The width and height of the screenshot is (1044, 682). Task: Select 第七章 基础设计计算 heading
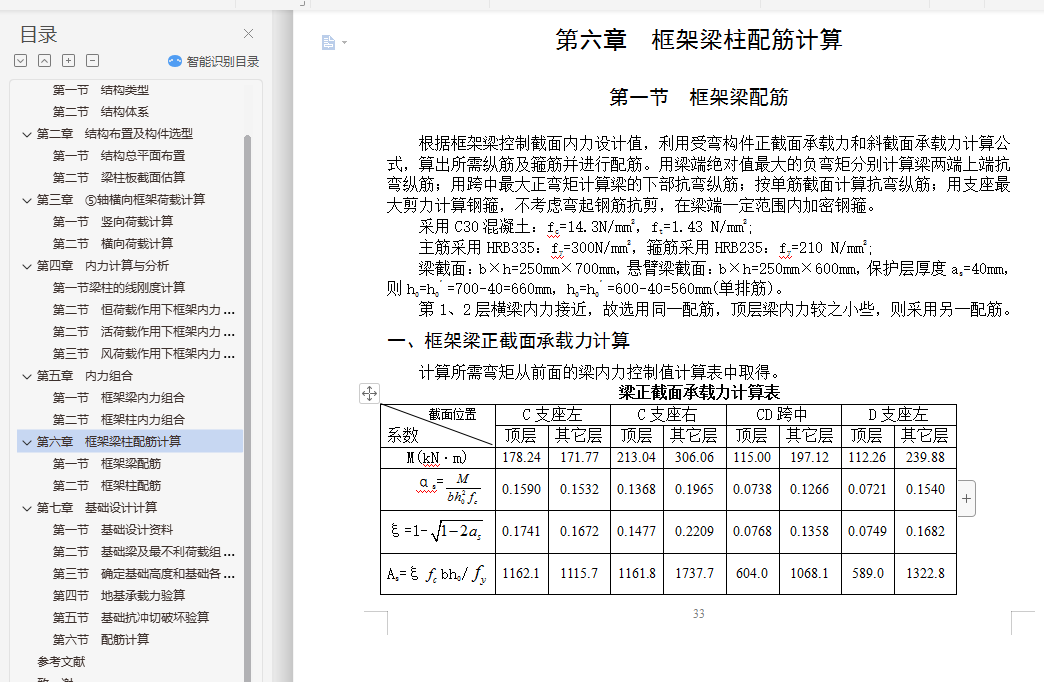pyautogui.click(x=97, y=508)
